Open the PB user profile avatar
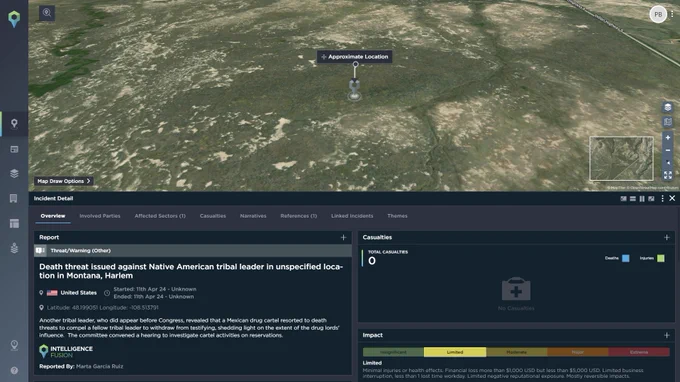This screenshot has width=680, height=382. point(658,14)
